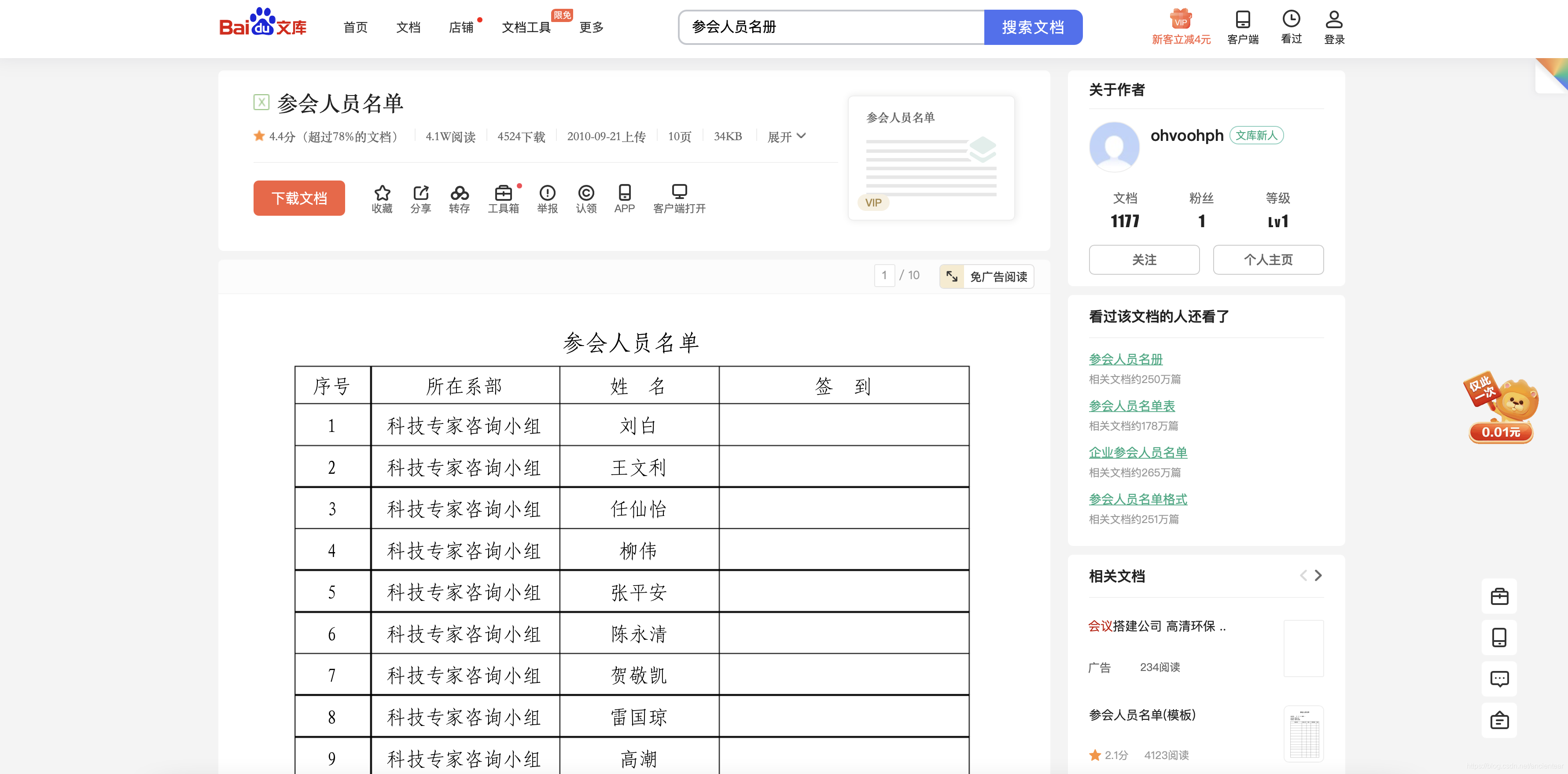
Task: Open the 客户端 icon in header
Action: point(1242,27)
